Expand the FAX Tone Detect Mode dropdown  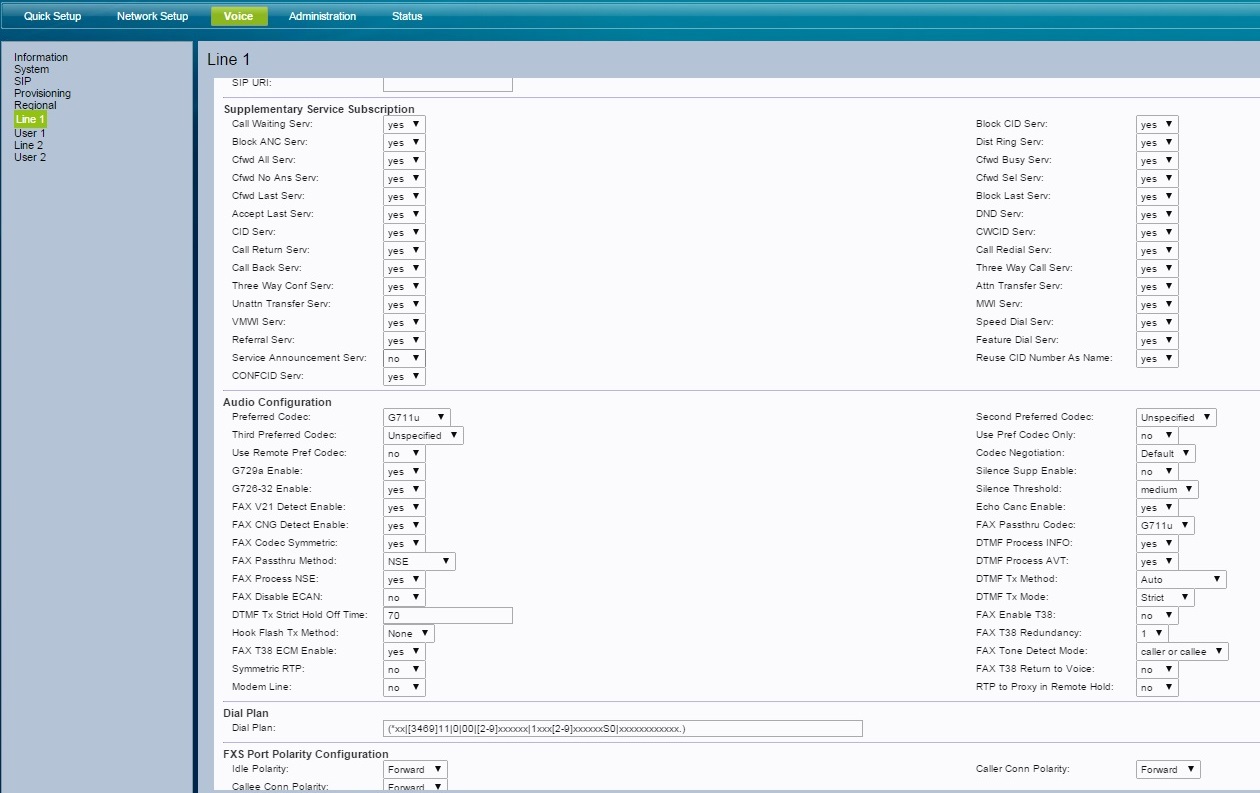point(1182,651)
